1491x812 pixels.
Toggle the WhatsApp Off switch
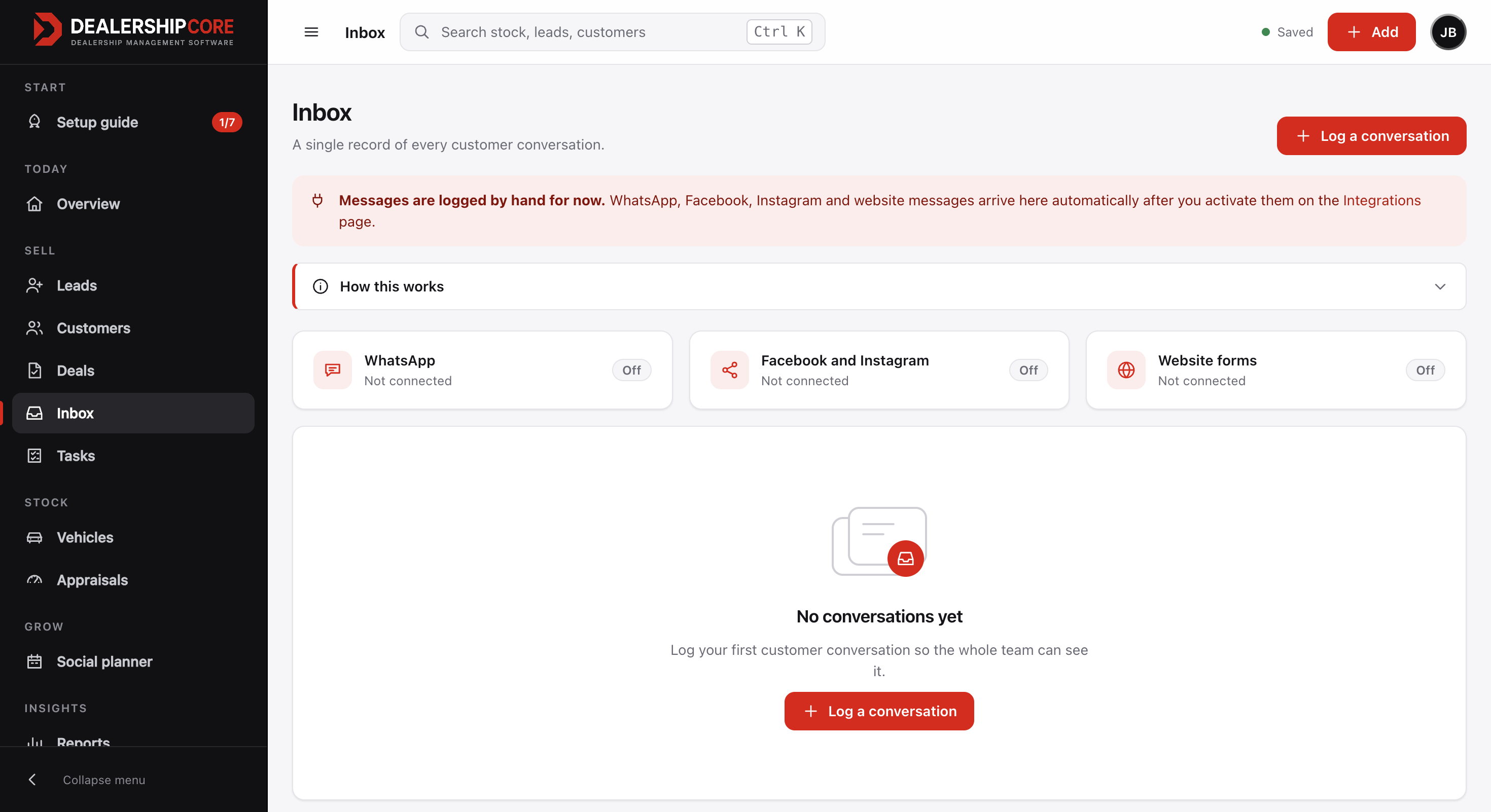[x=631, y=370]
